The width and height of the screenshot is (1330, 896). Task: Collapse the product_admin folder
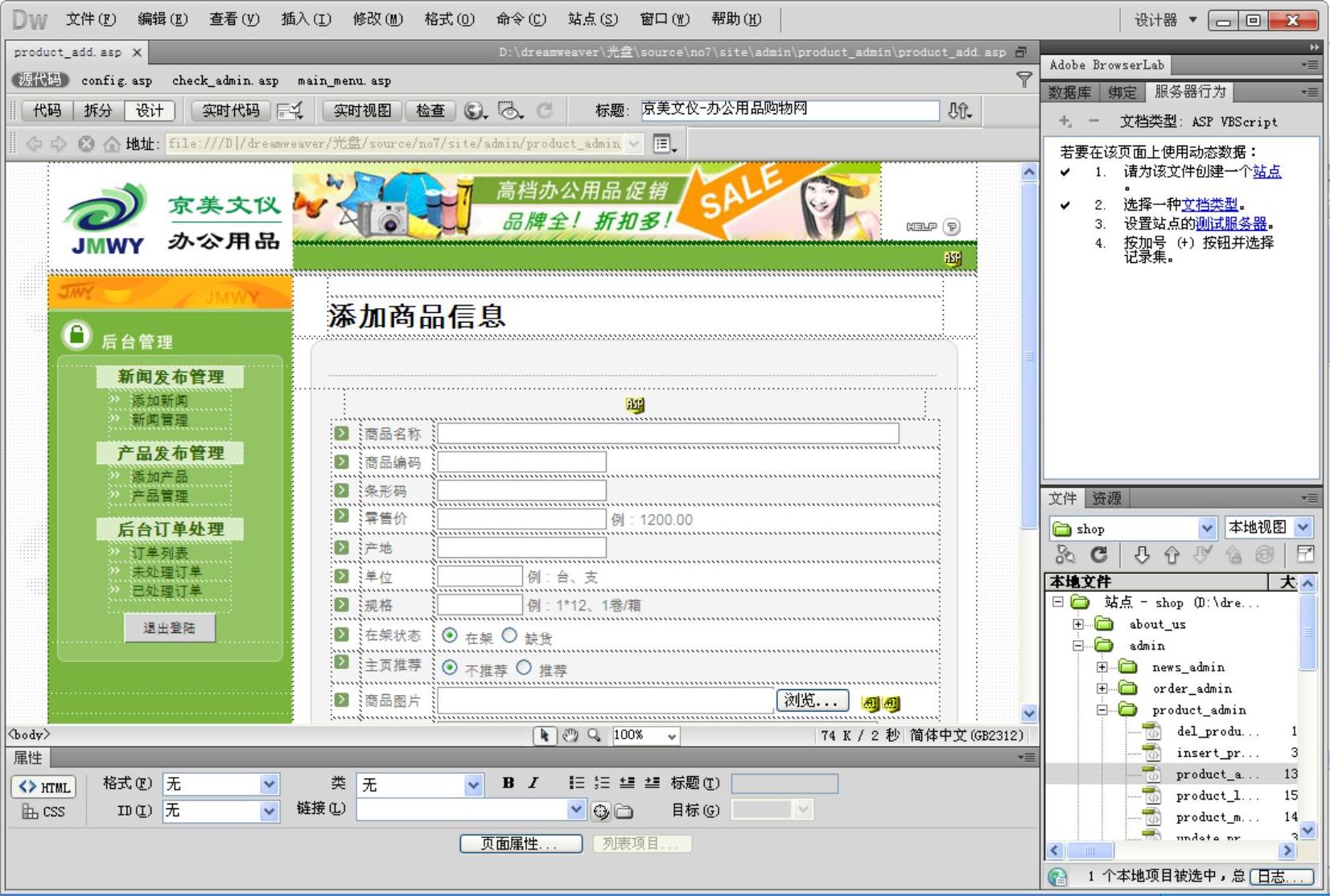tap(1102, 709)
